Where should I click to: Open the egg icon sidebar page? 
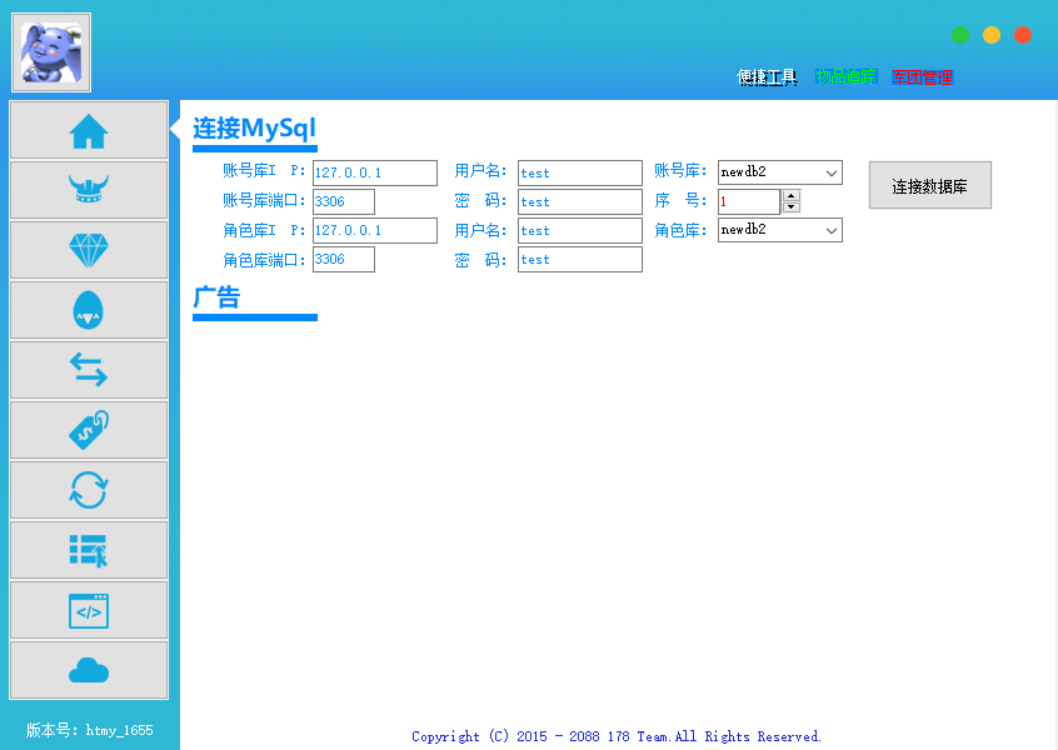[89, 311]
